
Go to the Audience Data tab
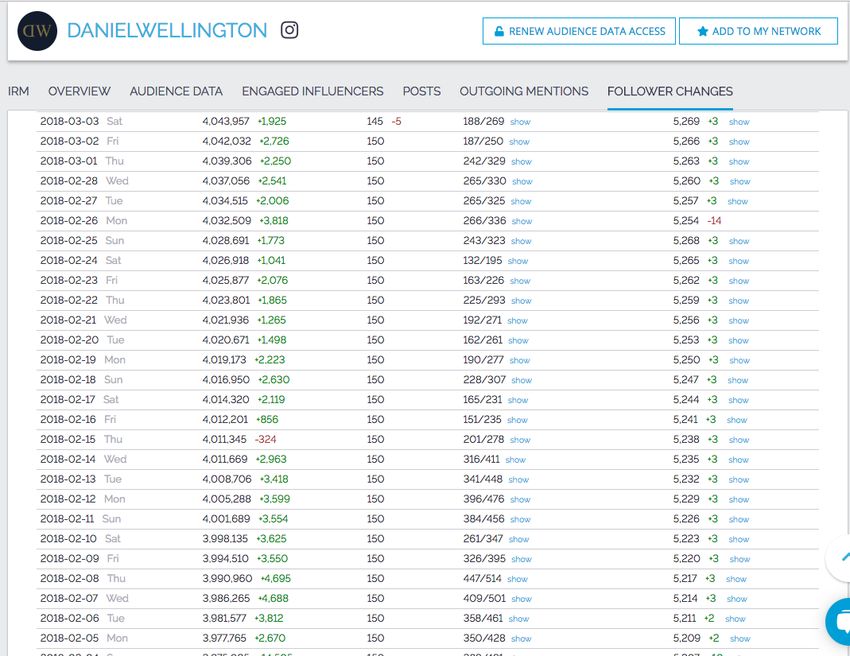tap(176, 91)
